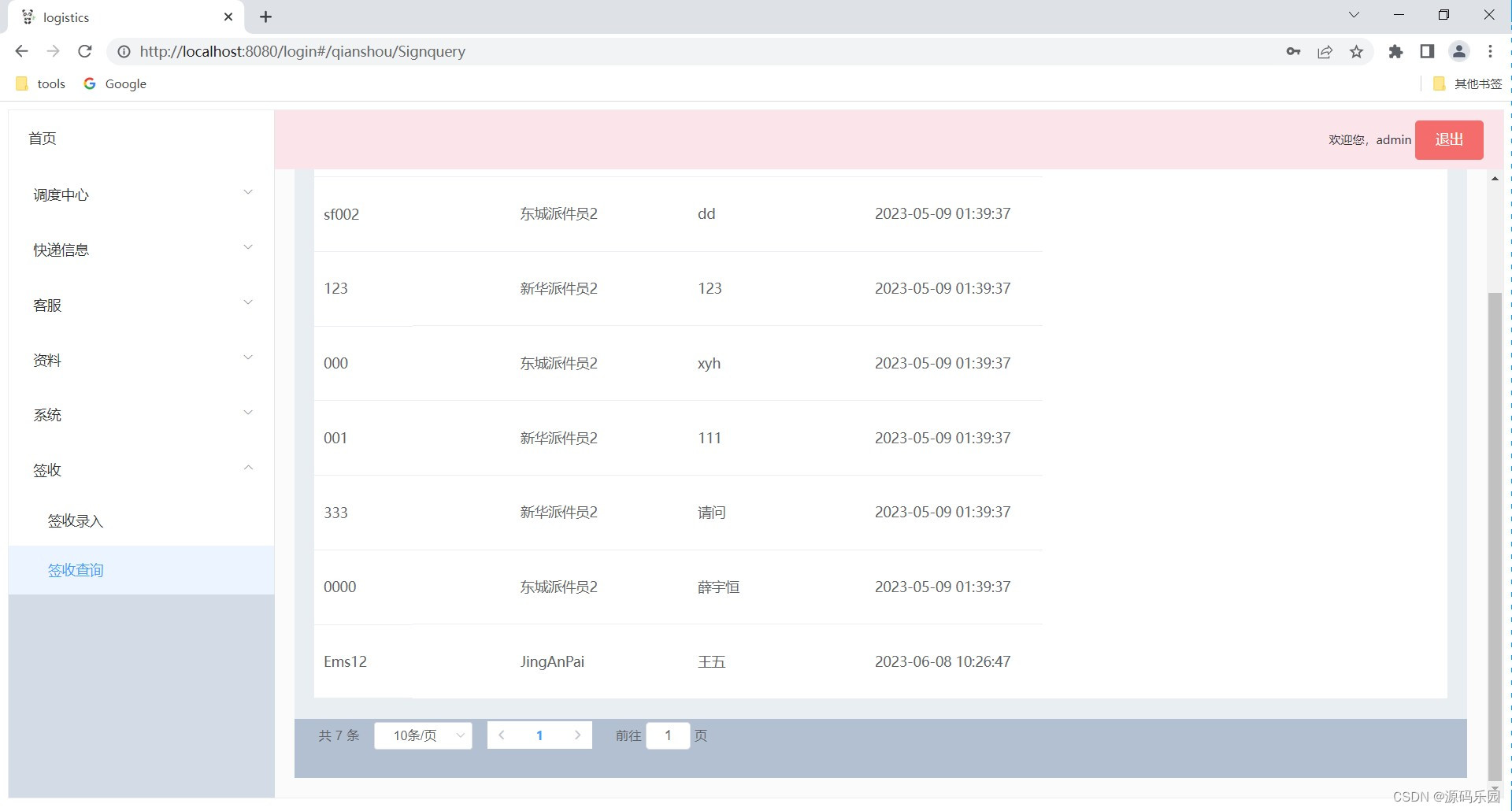Click 共 7 条 total count text

(339, 735)
